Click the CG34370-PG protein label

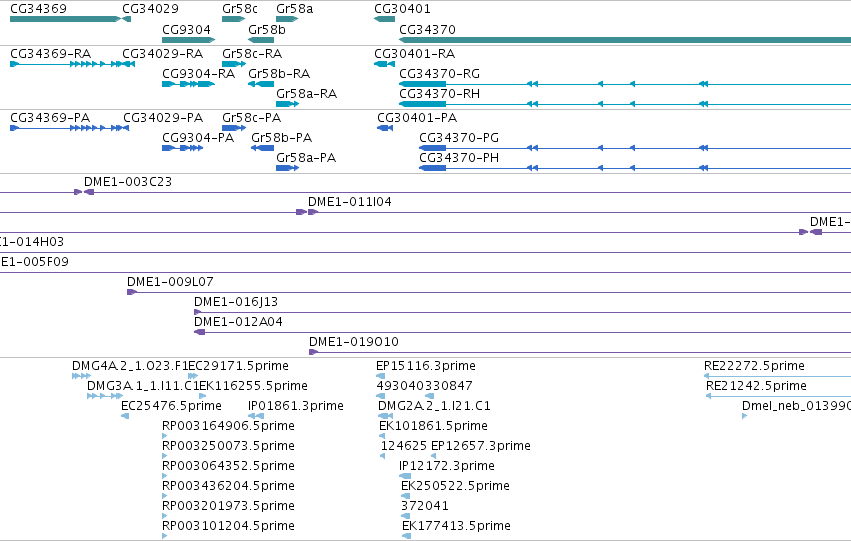(x=459, y=138)
